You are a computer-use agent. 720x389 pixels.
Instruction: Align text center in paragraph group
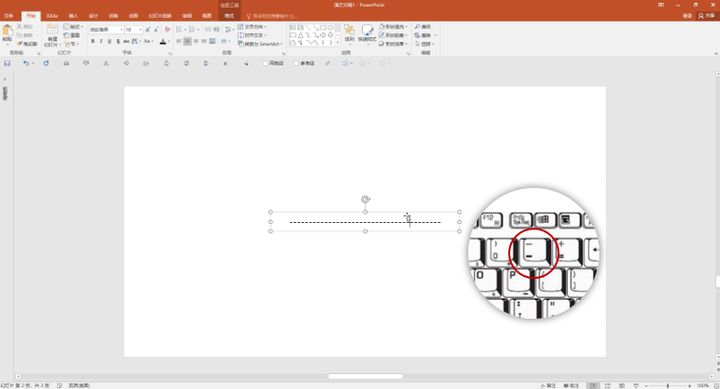point(187,41)
